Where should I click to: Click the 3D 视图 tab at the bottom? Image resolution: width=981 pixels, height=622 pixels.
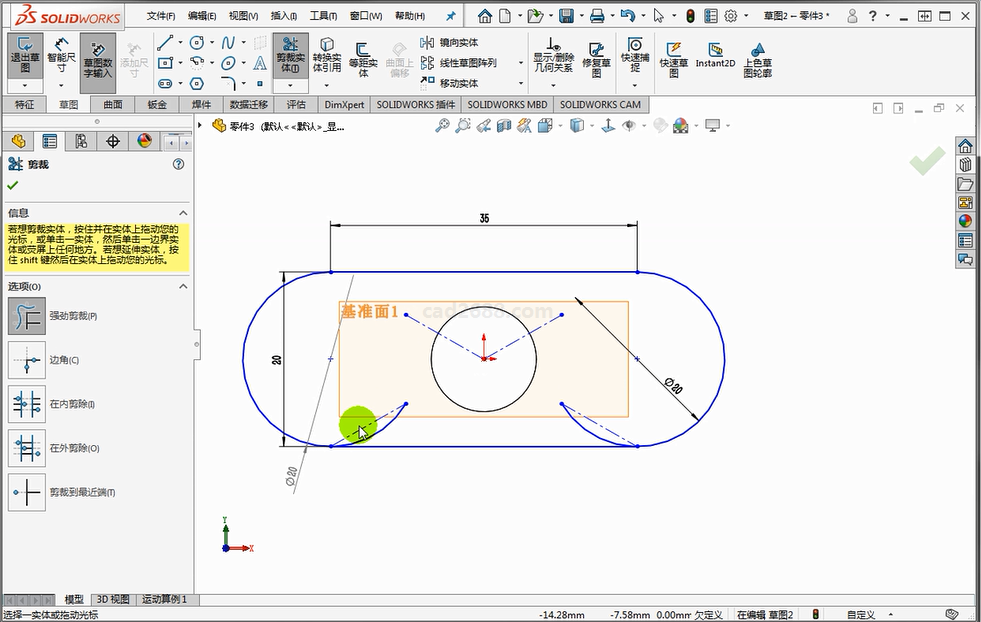(112, 599)
